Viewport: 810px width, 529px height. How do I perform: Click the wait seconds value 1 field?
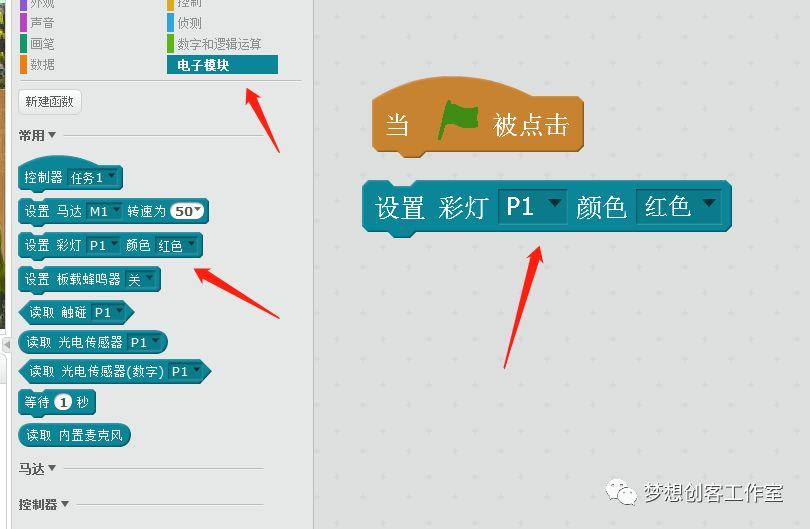64,402
